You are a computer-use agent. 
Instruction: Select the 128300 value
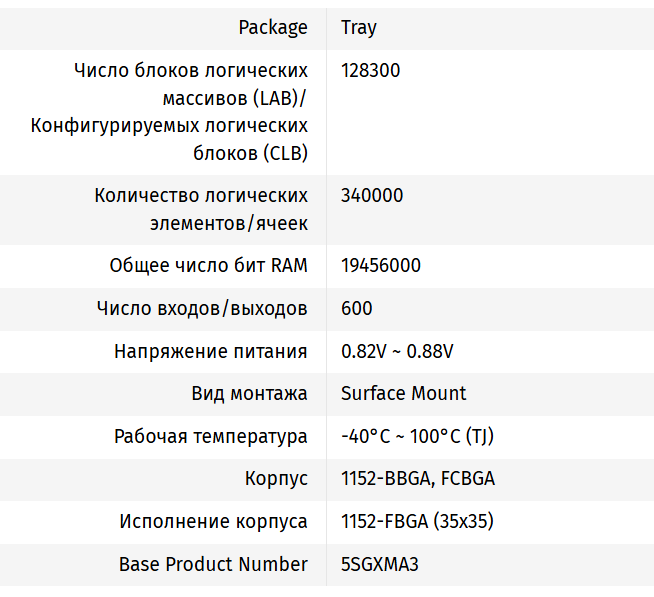(x=370, y=71)
